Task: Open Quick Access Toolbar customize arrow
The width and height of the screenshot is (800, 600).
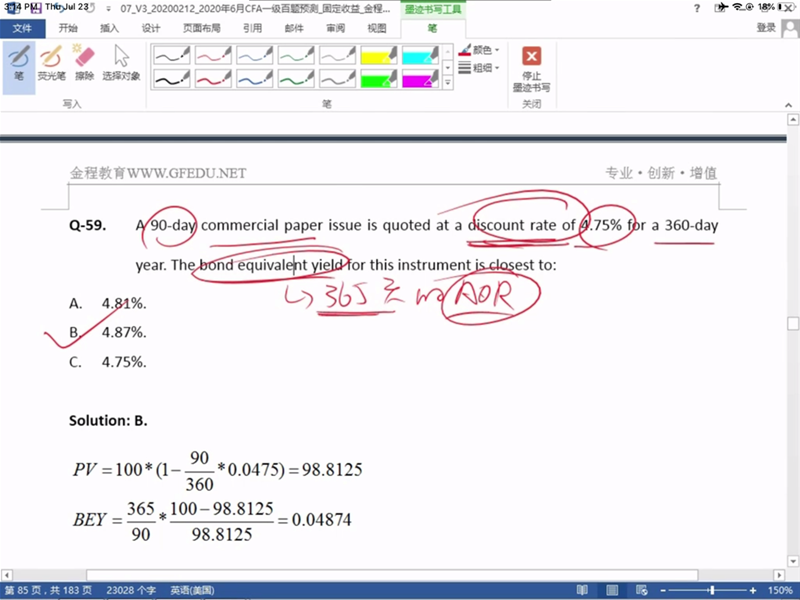Action: point(109,9)
